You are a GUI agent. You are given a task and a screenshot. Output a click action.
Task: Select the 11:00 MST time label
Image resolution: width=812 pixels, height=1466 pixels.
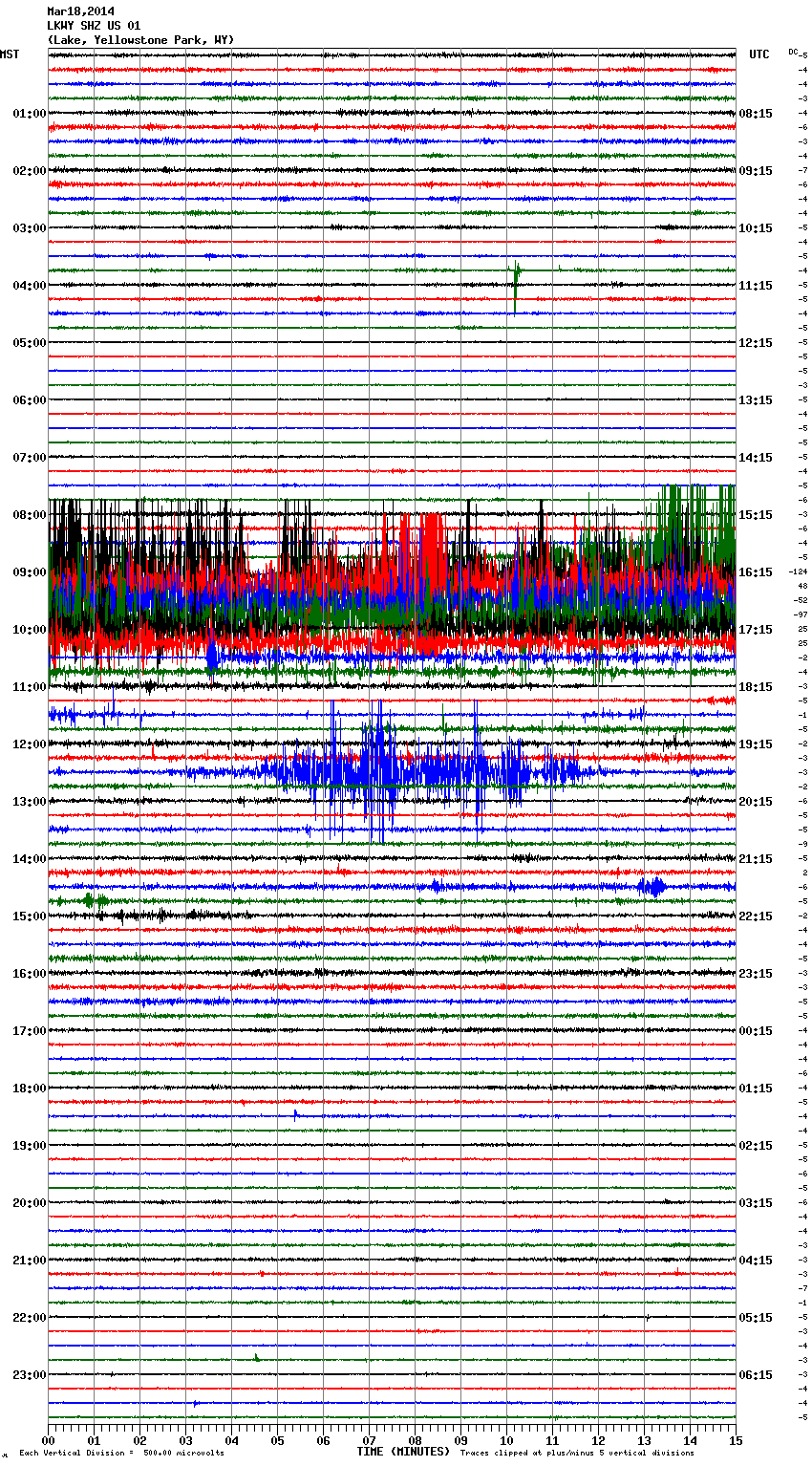pyautogui.click(x=29, y=687)
